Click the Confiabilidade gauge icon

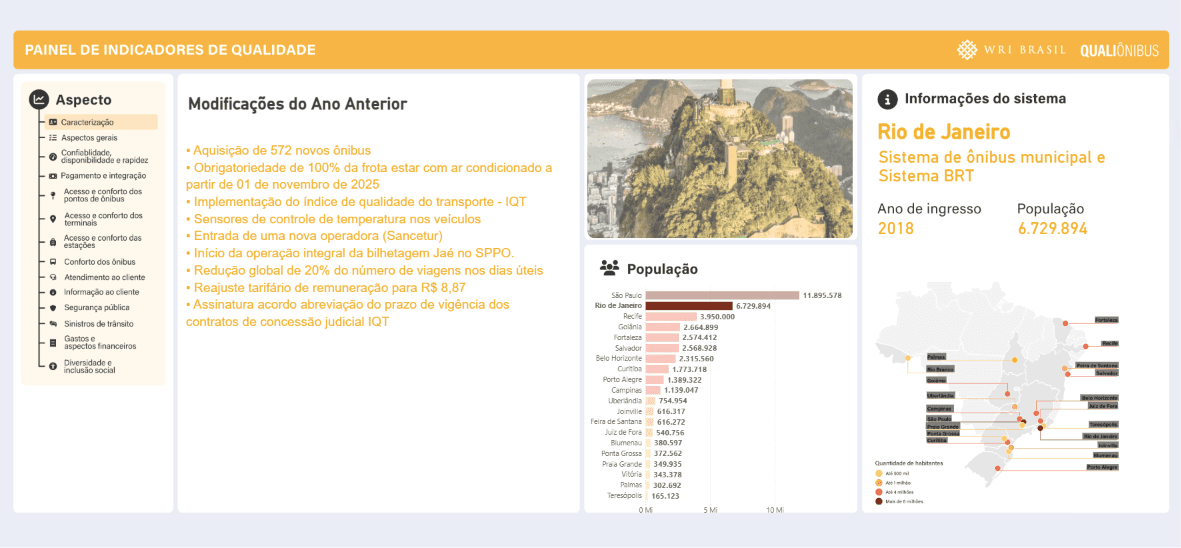pyautogui.click(x=53, y=157)
